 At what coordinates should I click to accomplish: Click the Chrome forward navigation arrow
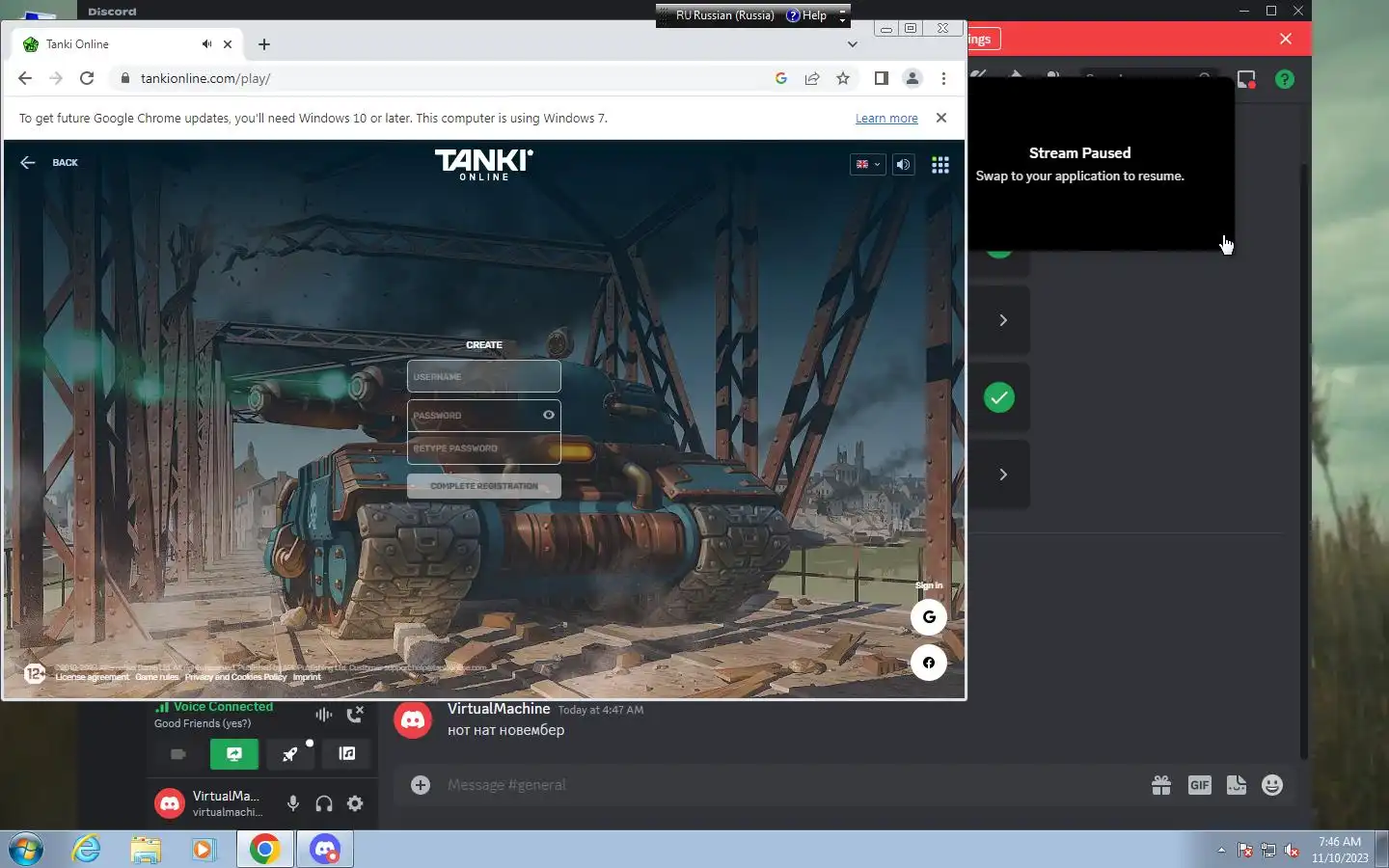pyautogui.click(x=56, y=78)
